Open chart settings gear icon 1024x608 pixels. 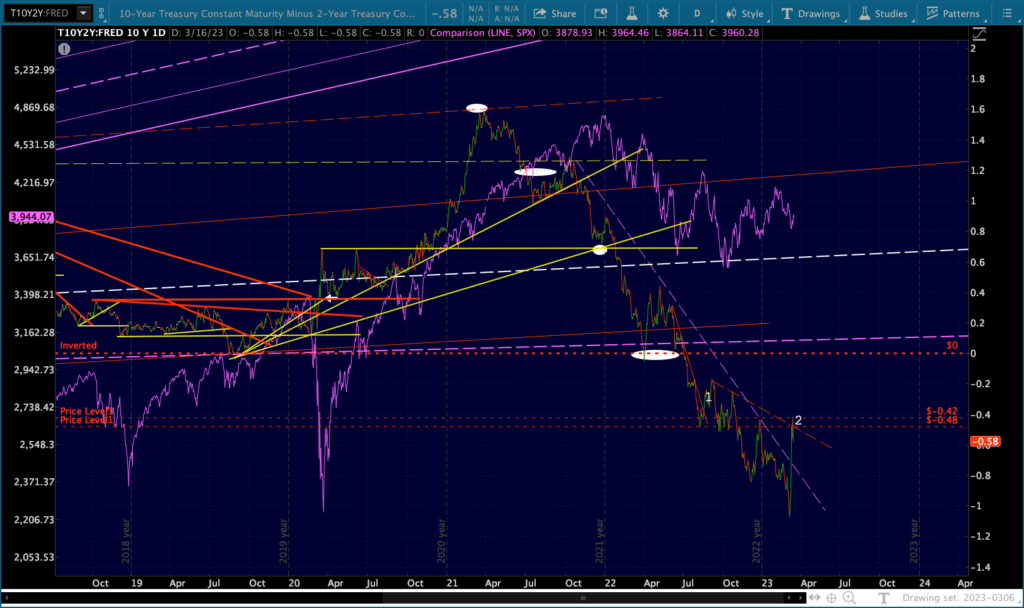tap(663, 13)
